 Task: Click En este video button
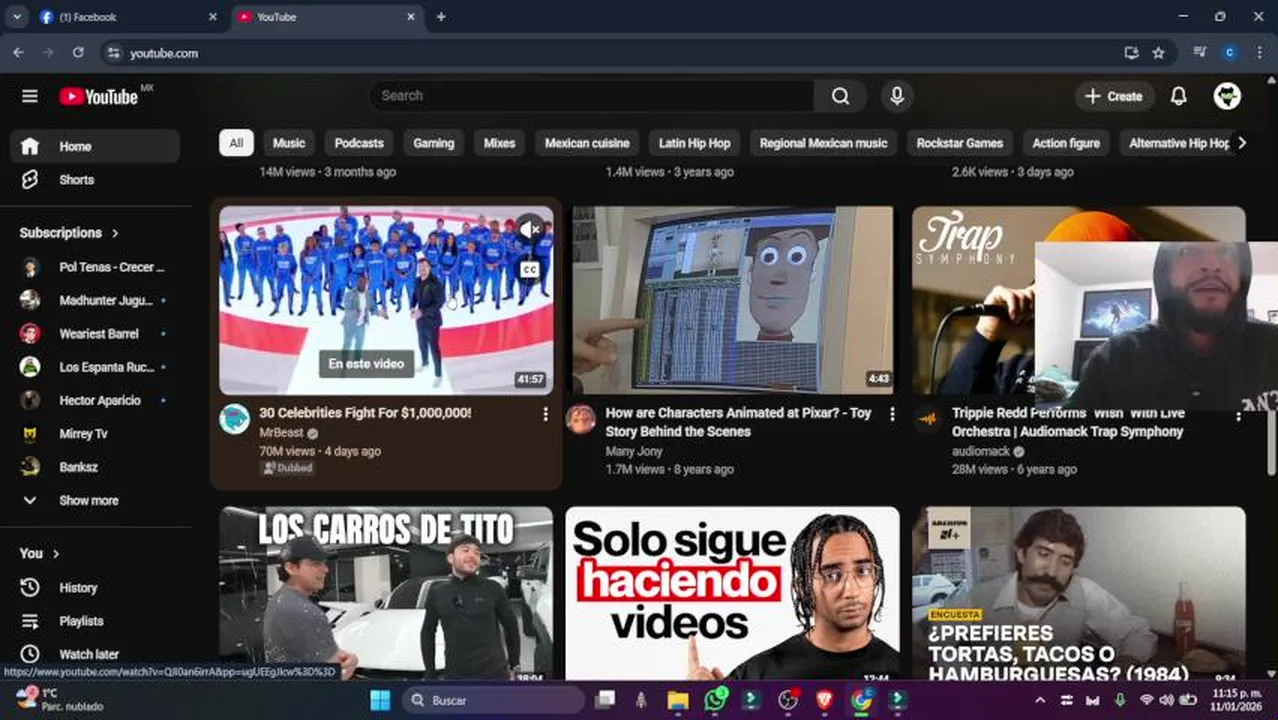coord(366,364)
